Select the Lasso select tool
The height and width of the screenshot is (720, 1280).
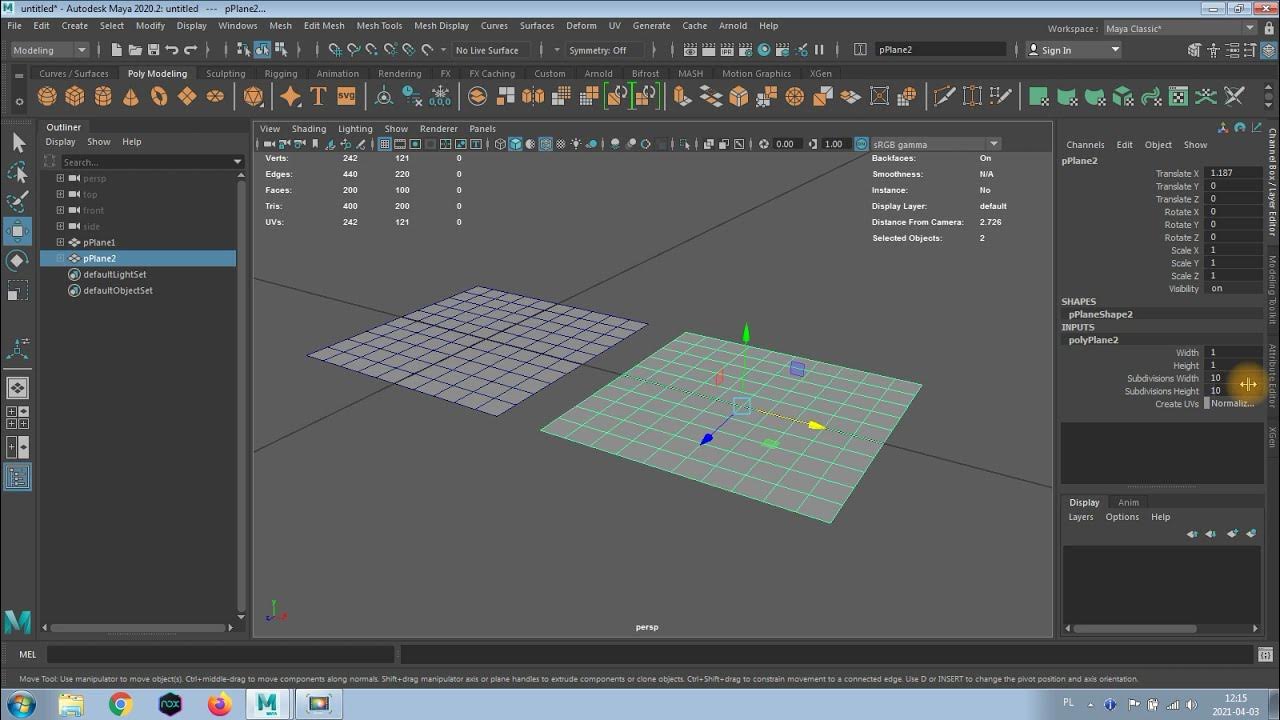point(18,174)
